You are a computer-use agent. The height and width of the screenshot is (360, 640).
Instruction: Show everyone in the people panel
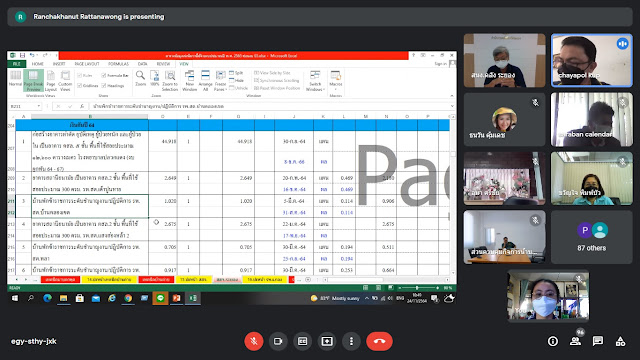point(576,341)
